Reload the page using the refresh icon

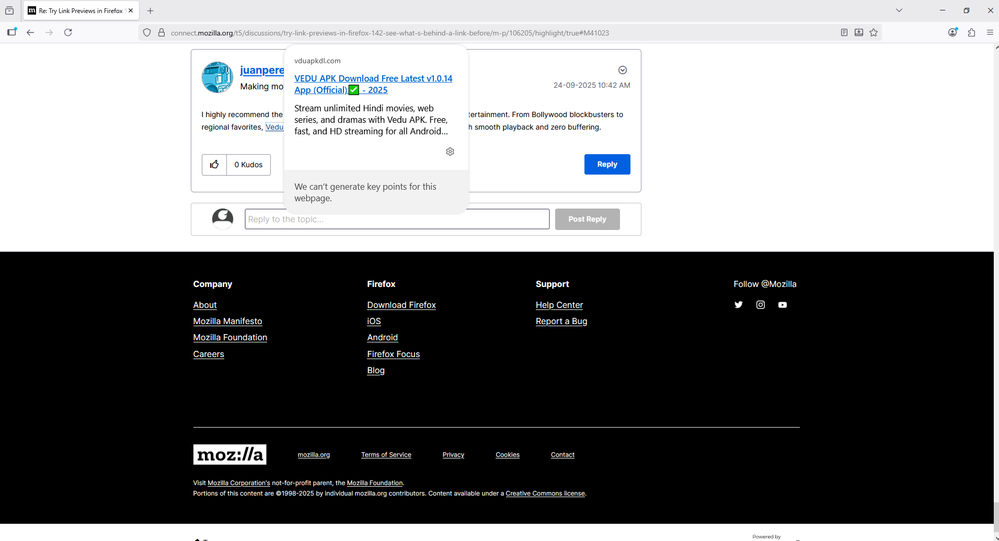point(68,32)
